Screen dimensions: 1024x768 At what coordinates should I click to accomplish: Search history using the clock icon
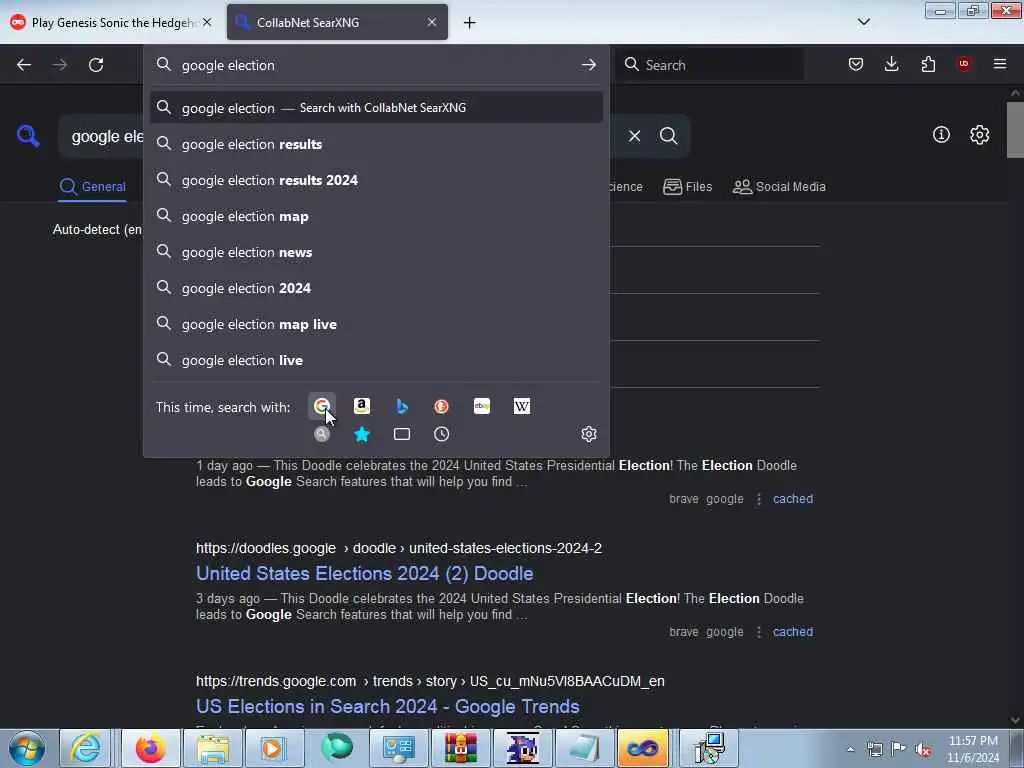[441, 434]
